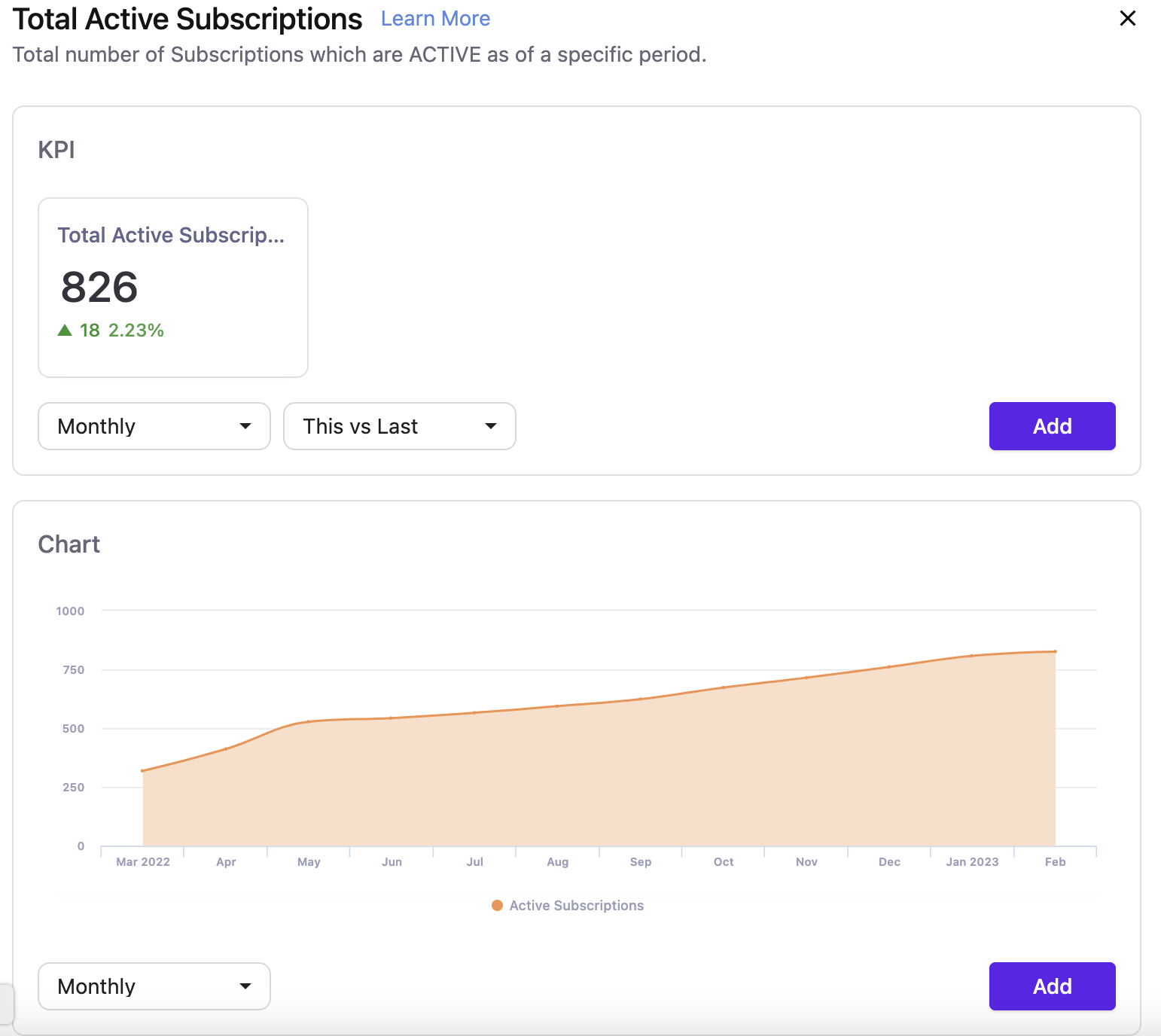The width and height of the screenshot is (1161, 1036).
Task: Select the Total Active Subscriptions KPI card title
Action: 171,235
